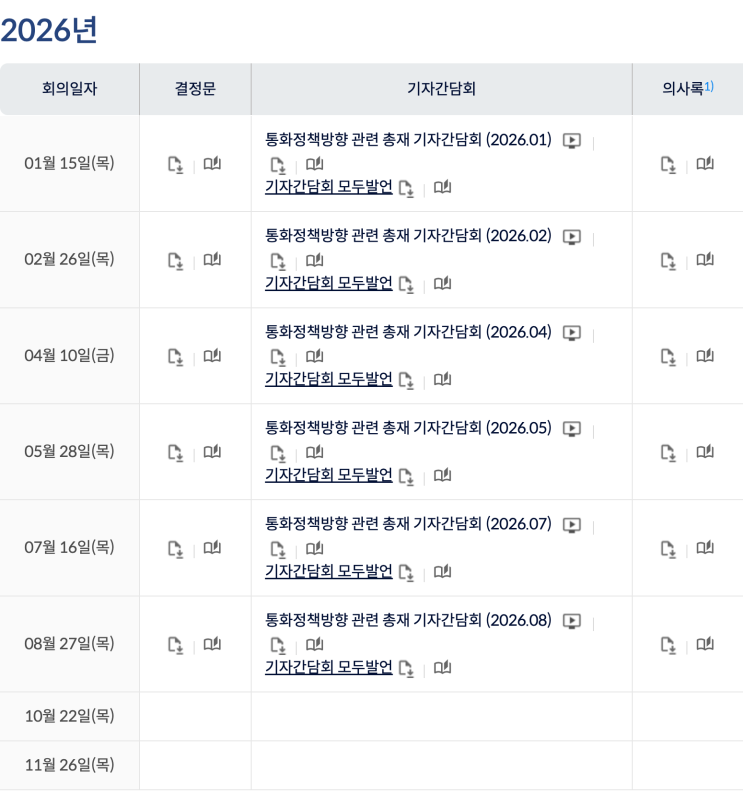Download the 07월 16일 opening remarks file
The width and height of the screenshot is (743, 796).
click(x=406, y=573)
